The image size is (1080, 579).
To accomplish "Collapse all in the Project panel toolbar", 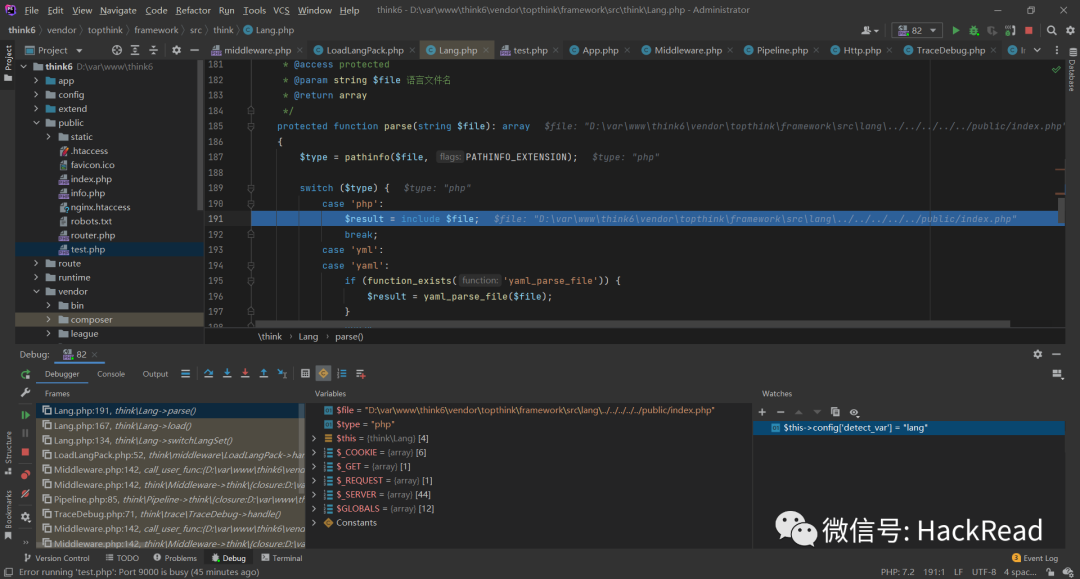I will tap(154, 50).
